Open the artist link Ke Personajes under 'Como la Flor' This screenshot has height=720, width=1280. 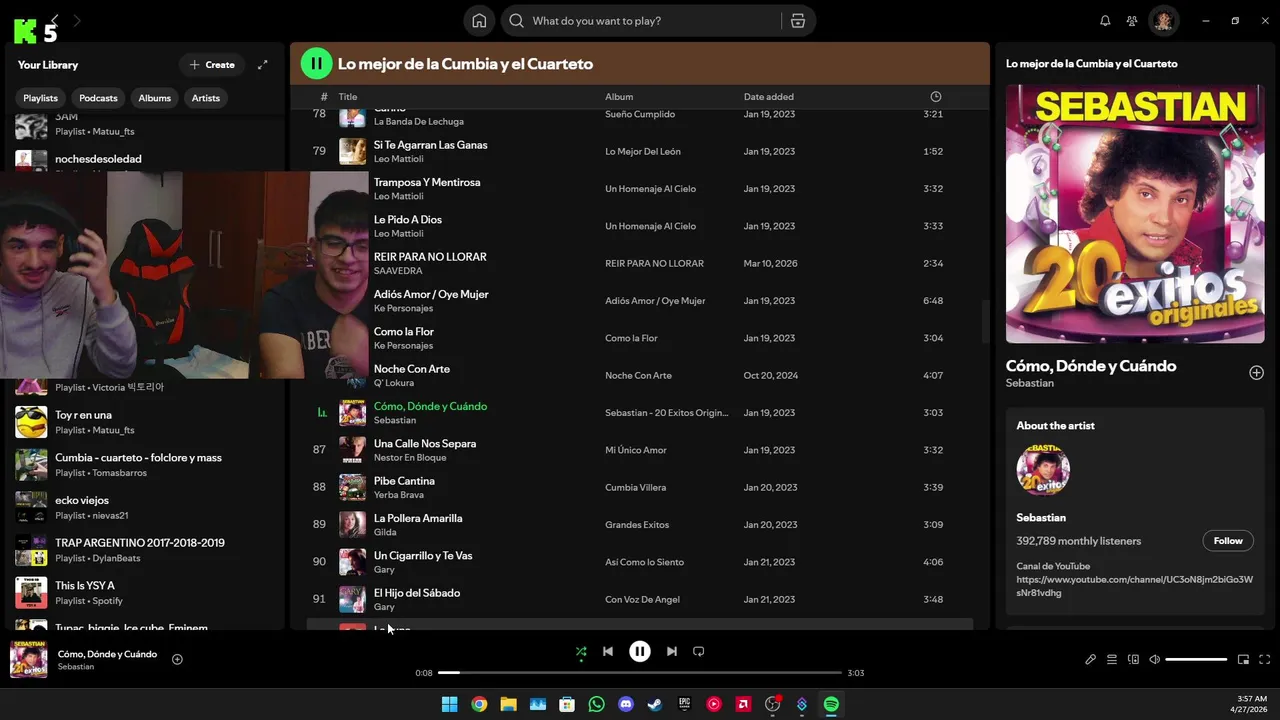coord(403,346)
